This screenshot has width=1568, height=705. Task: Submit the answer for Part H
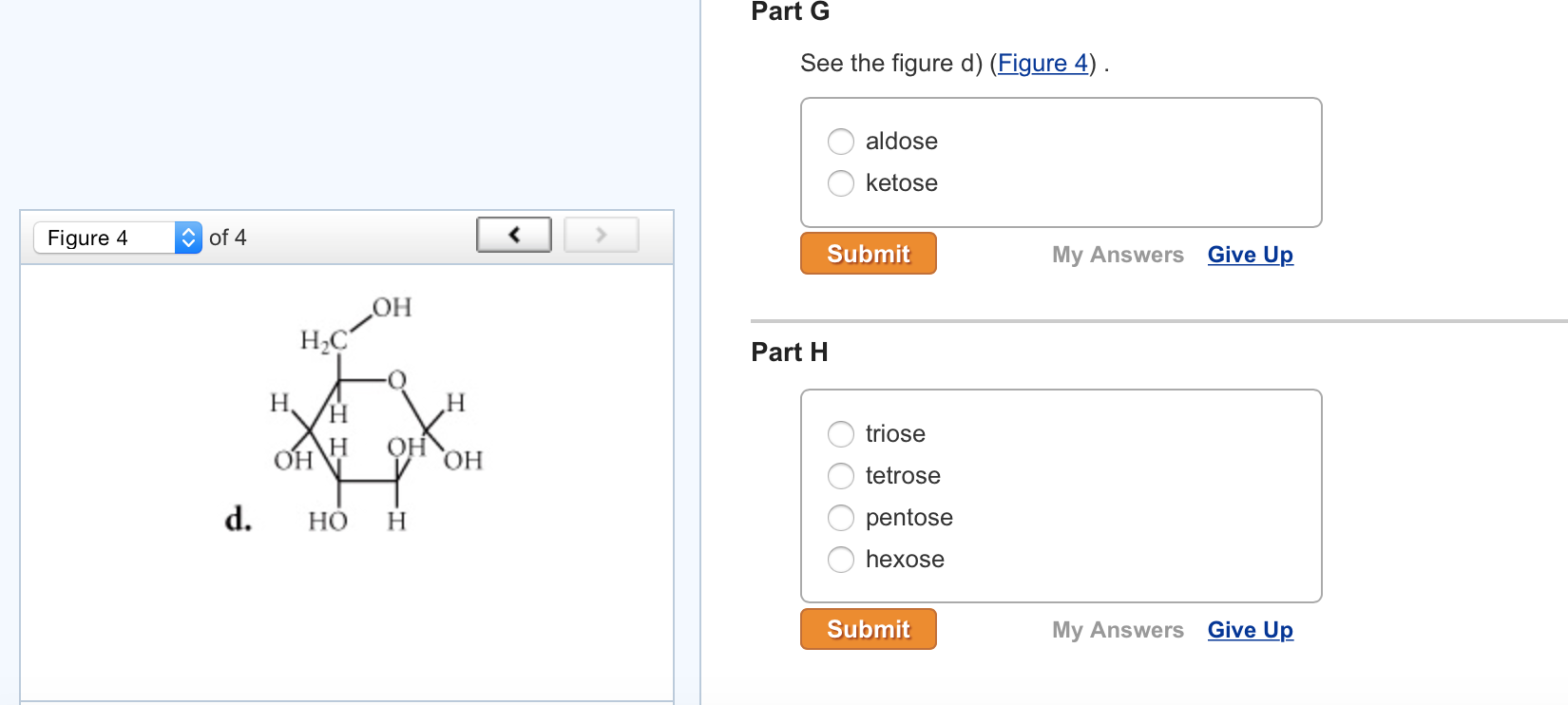[x=867, y=628]
